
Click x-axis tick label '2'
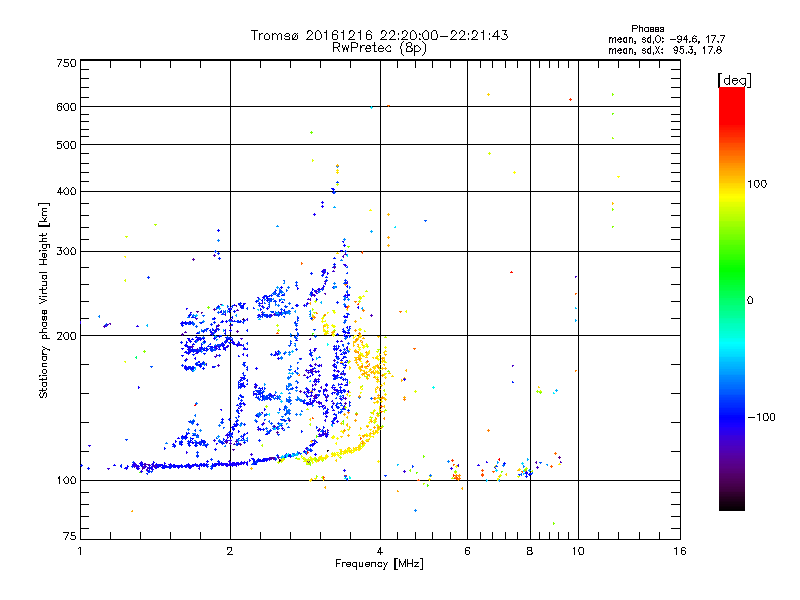[230, 551]
